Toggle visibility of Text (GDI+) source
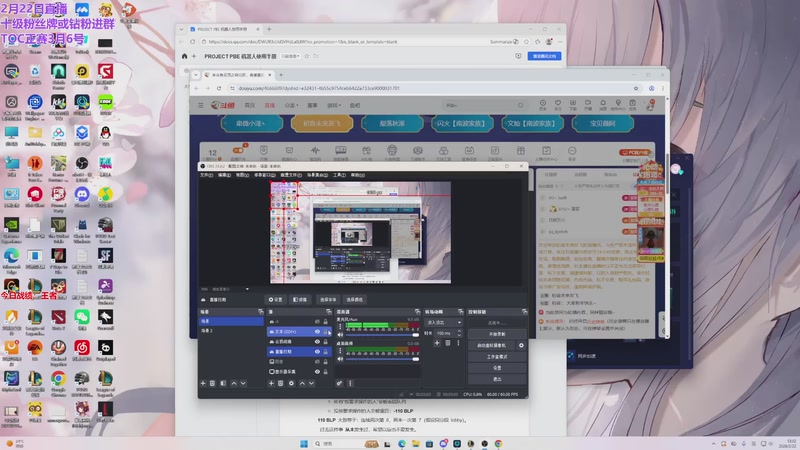The height and width of the screenshot is (450, 800). (x=317, y=332)
